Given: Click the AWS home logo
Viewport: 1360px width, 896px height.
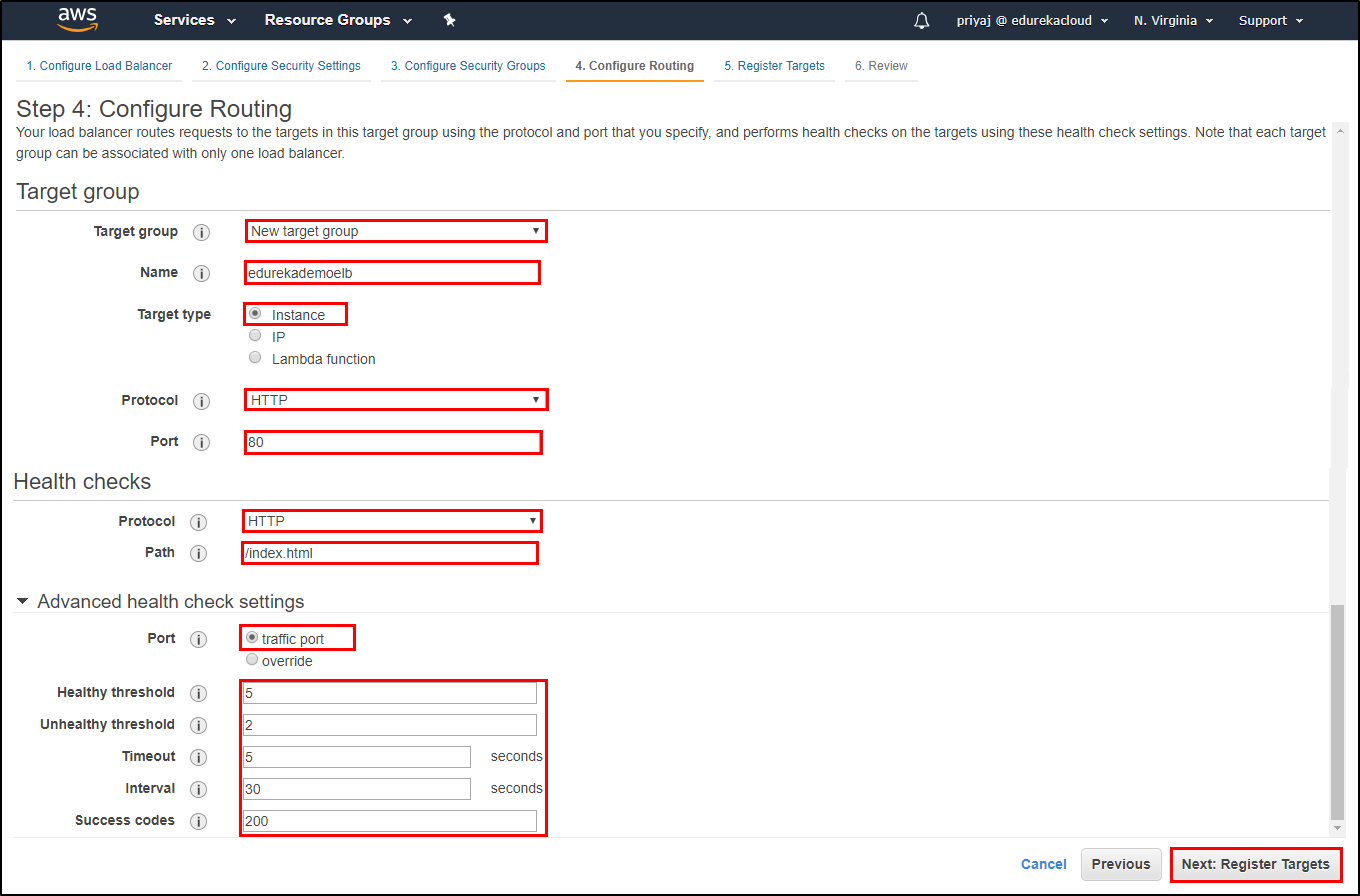Looking at the screenshot, I should pyautogui.click(x=77, y=20).
